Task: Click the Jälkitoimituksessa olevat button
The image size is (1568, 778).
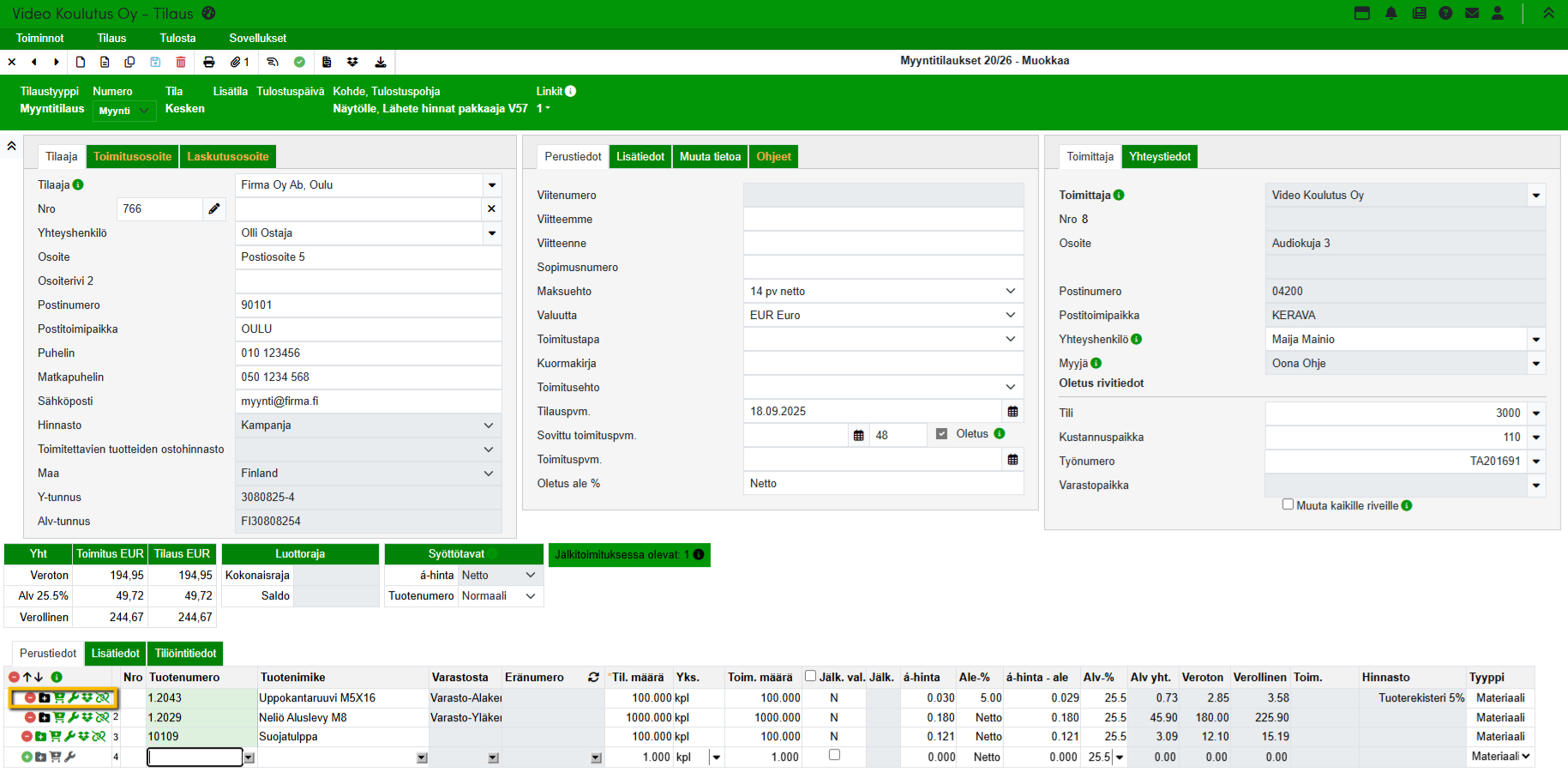Action: (628, 555)
